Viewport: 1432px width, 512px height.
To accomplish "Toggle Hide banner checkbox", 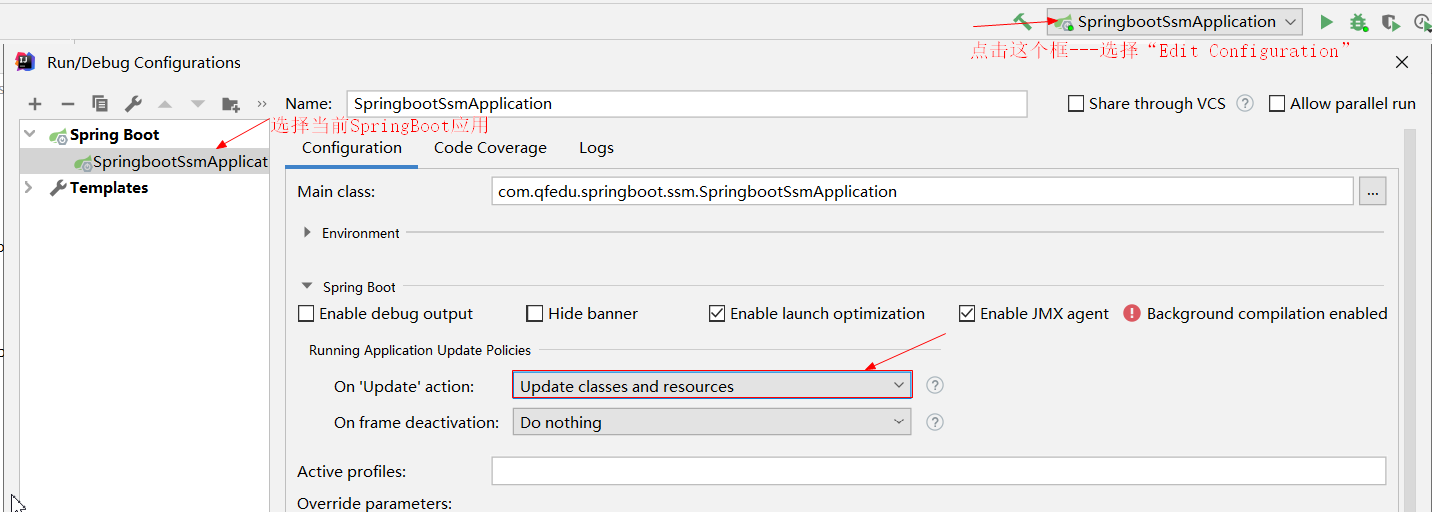I will [535, 314].
